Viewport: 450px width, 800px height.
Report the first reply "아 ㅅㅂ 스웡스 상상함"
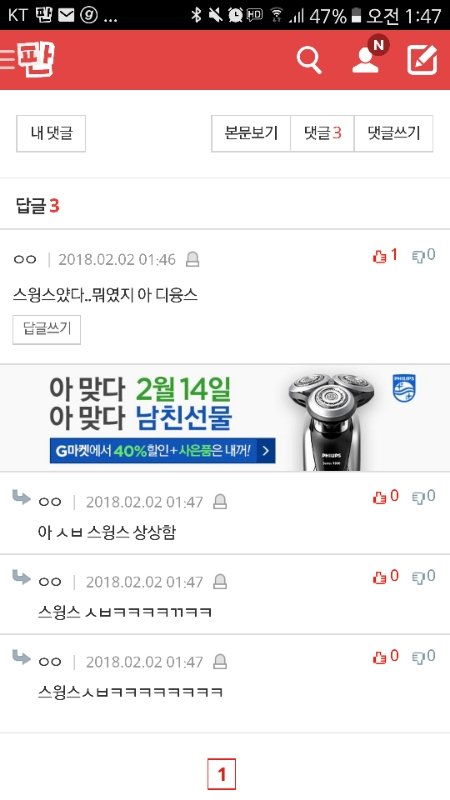[x=220, y=502]
